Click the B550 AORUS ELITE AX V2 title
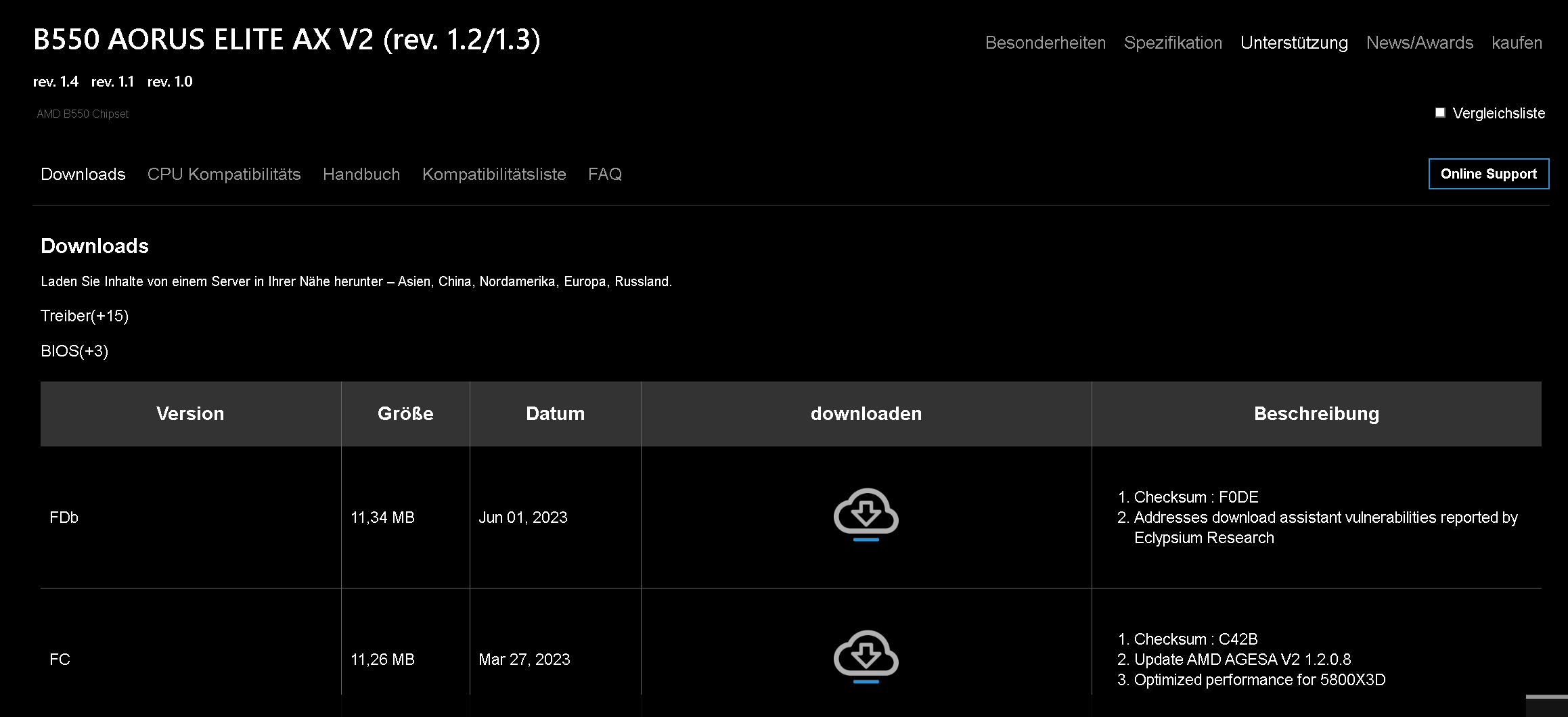Image resolution: width=1568 pixels, height=717 pixels. tap(287, 40)
